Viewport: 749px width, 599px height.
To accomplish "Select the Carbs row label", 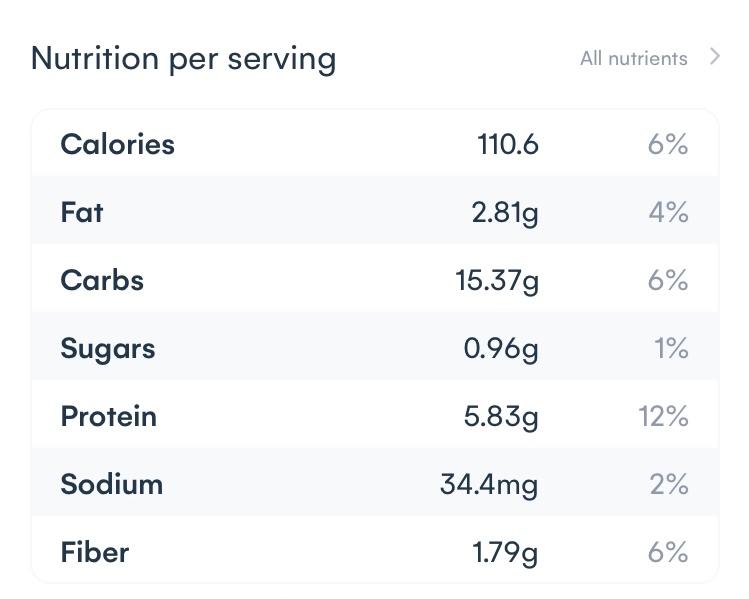I will 102,280.
